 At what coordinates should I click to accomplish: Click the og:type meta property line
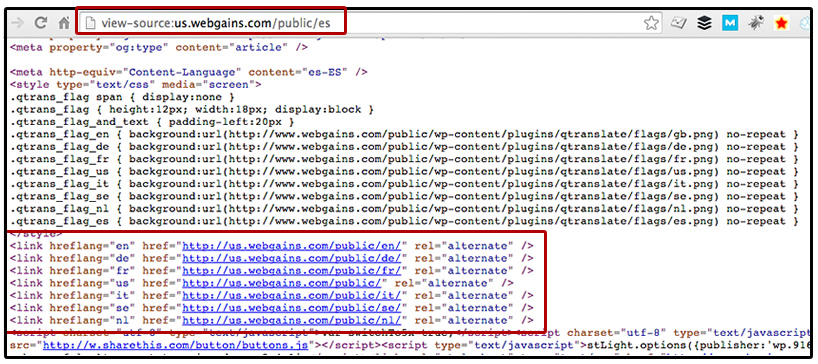(159, 48)
